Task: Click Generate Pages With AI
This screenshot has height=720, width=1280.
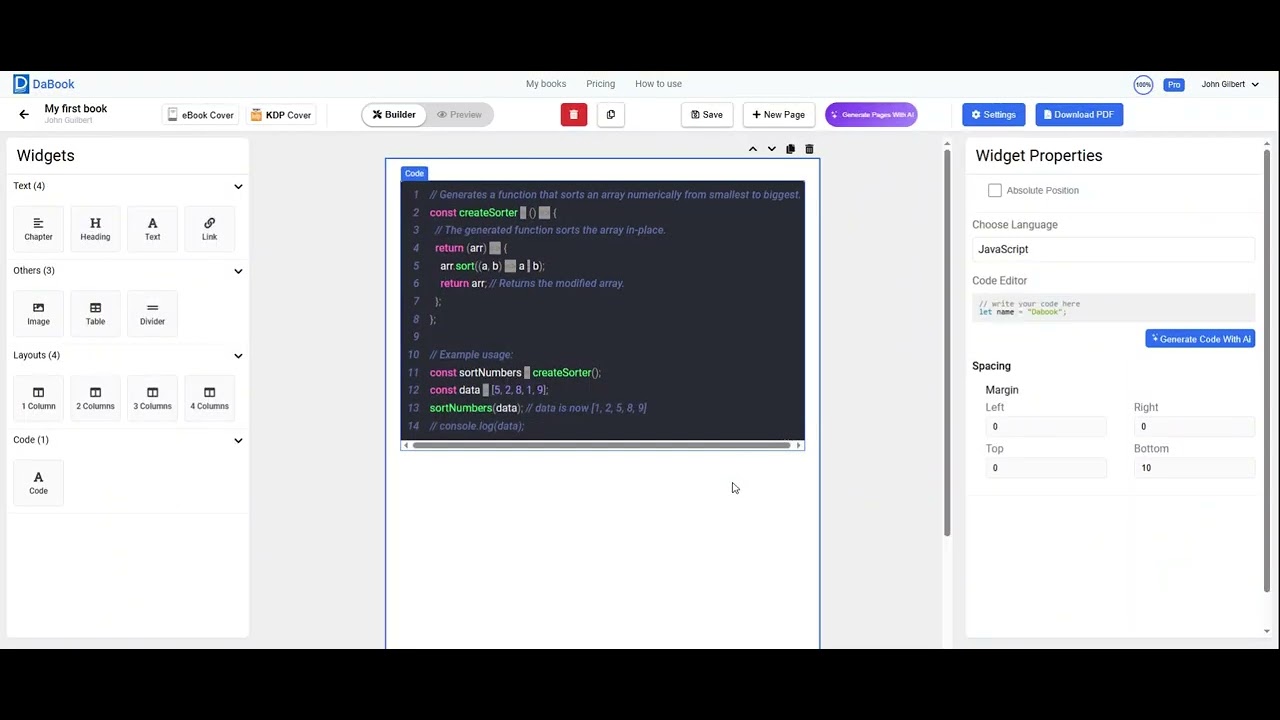Action: point(871,115)
